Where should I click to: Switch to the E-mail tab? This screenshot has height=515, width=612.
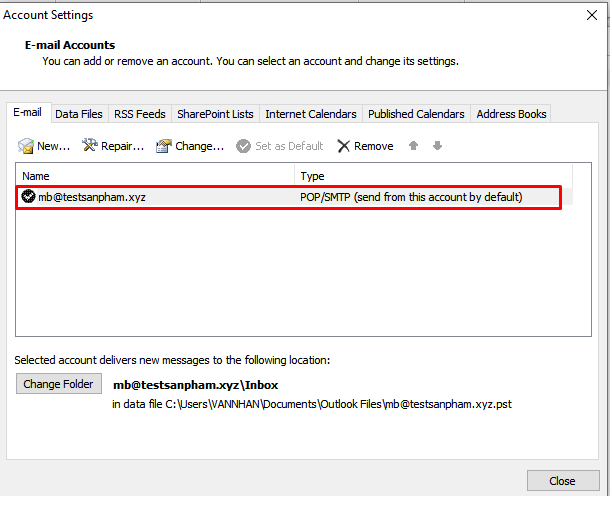pos(27,113)
